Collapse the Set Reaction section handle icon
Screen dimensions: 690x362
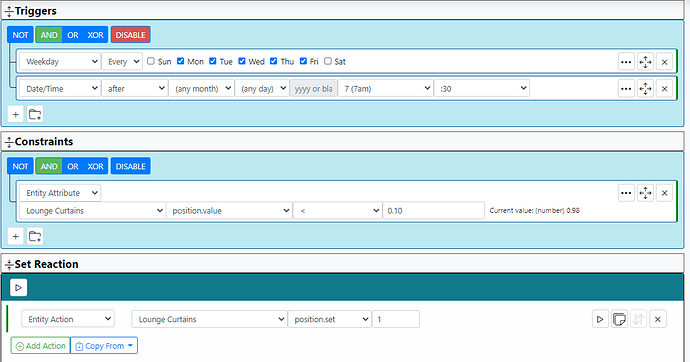pyautogui.click(x=9, y=264)
